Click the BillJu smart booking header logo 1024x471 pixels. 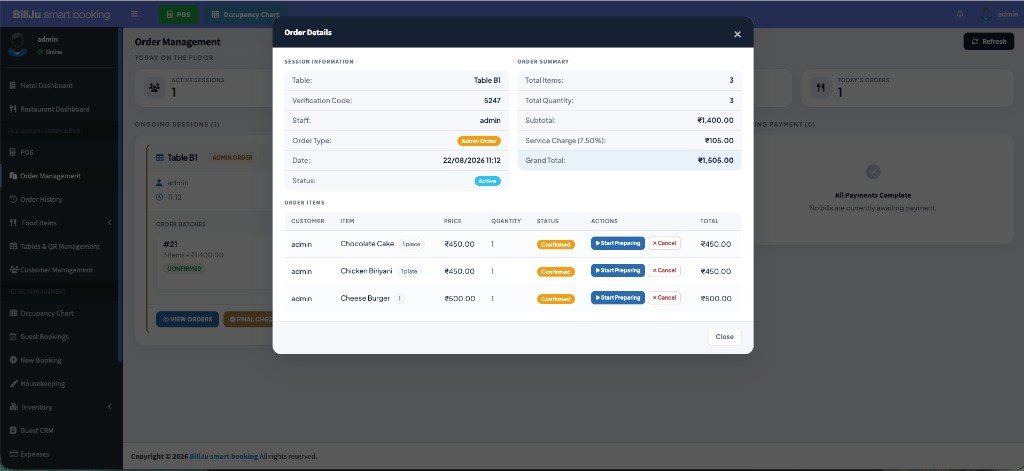[x=61, y=14]
